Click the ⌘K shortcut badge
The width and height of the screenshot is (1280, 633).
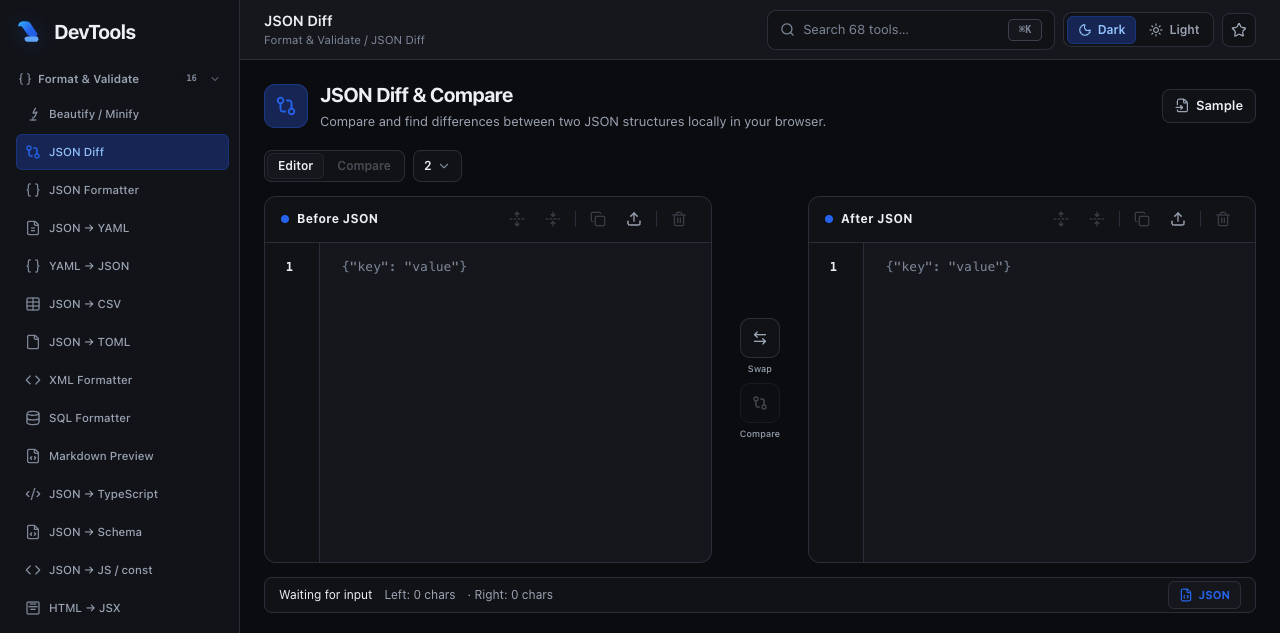(1025, 30)
